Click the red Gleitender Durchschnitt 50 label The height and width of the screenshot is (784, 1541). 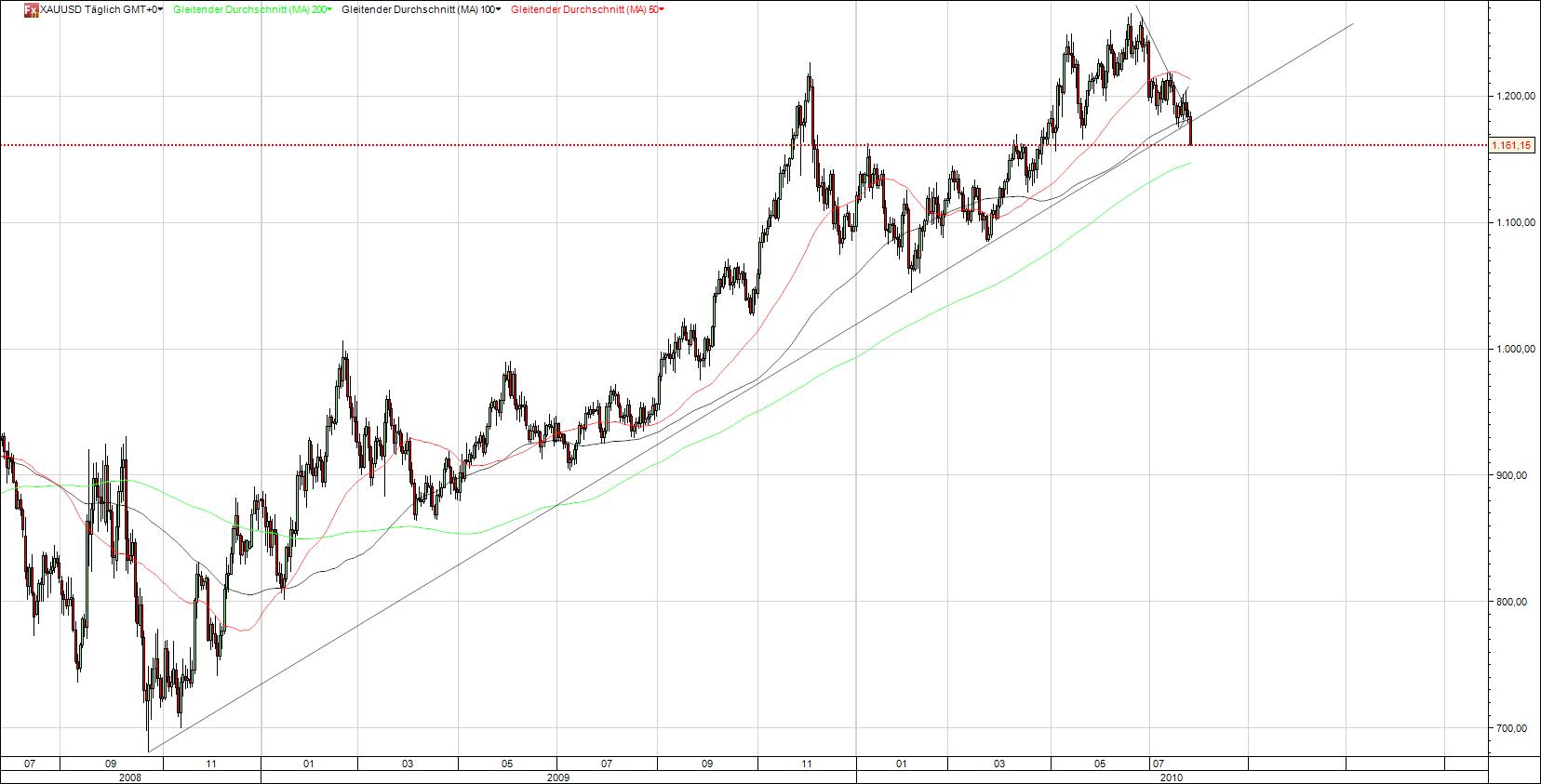tap(583, 9)
